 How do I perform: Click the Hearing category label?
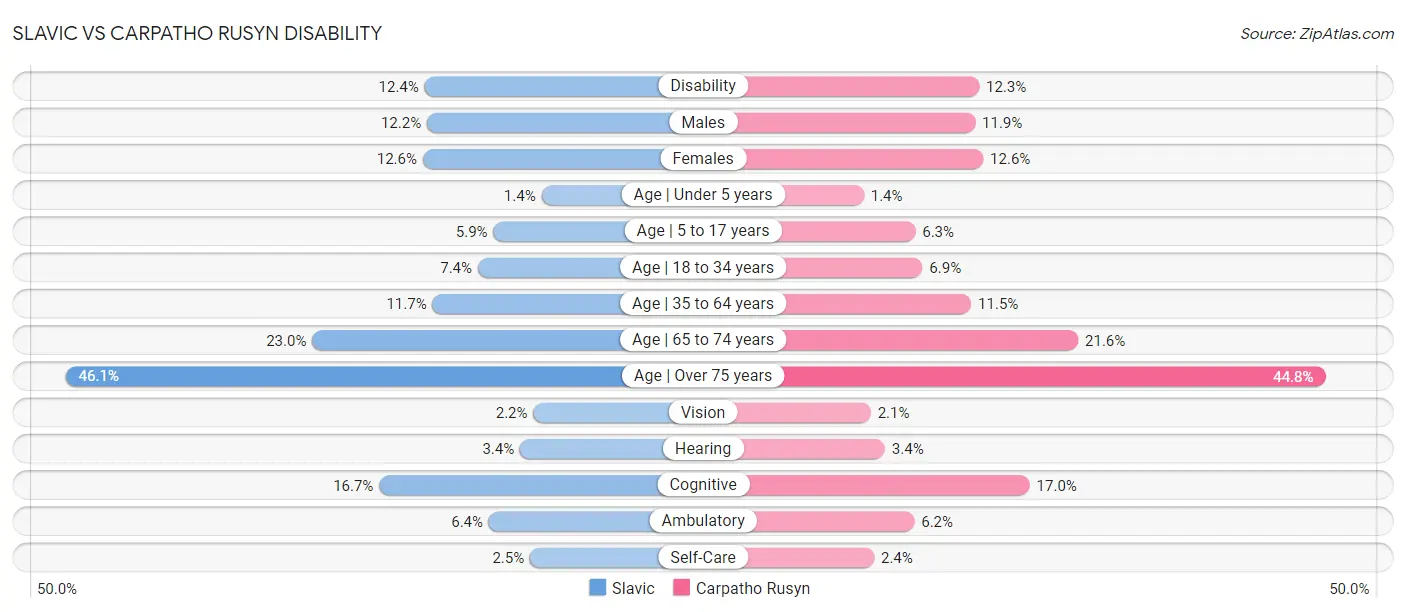point(703,449)
